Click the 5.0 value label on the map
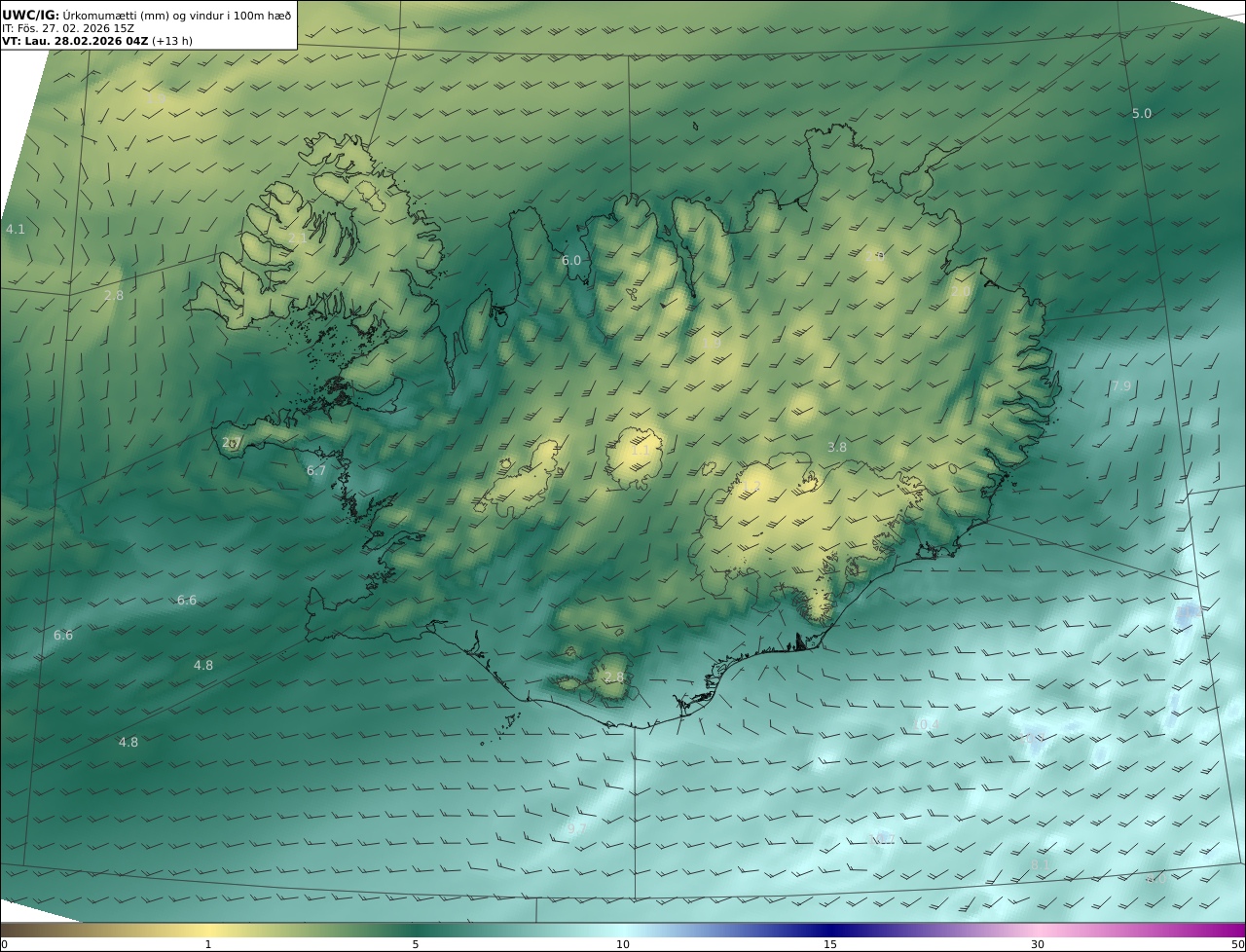 pos(1142,114)
